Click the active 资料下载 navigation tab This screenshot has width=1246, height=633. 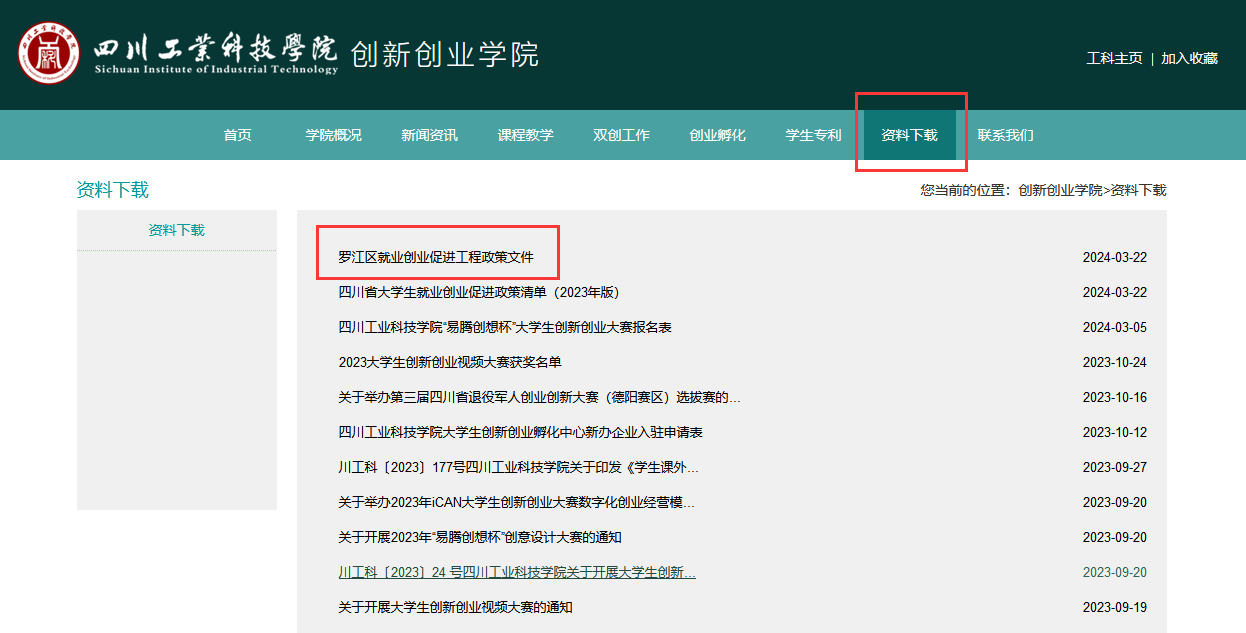pyautogui.click(x=909, y=135)
